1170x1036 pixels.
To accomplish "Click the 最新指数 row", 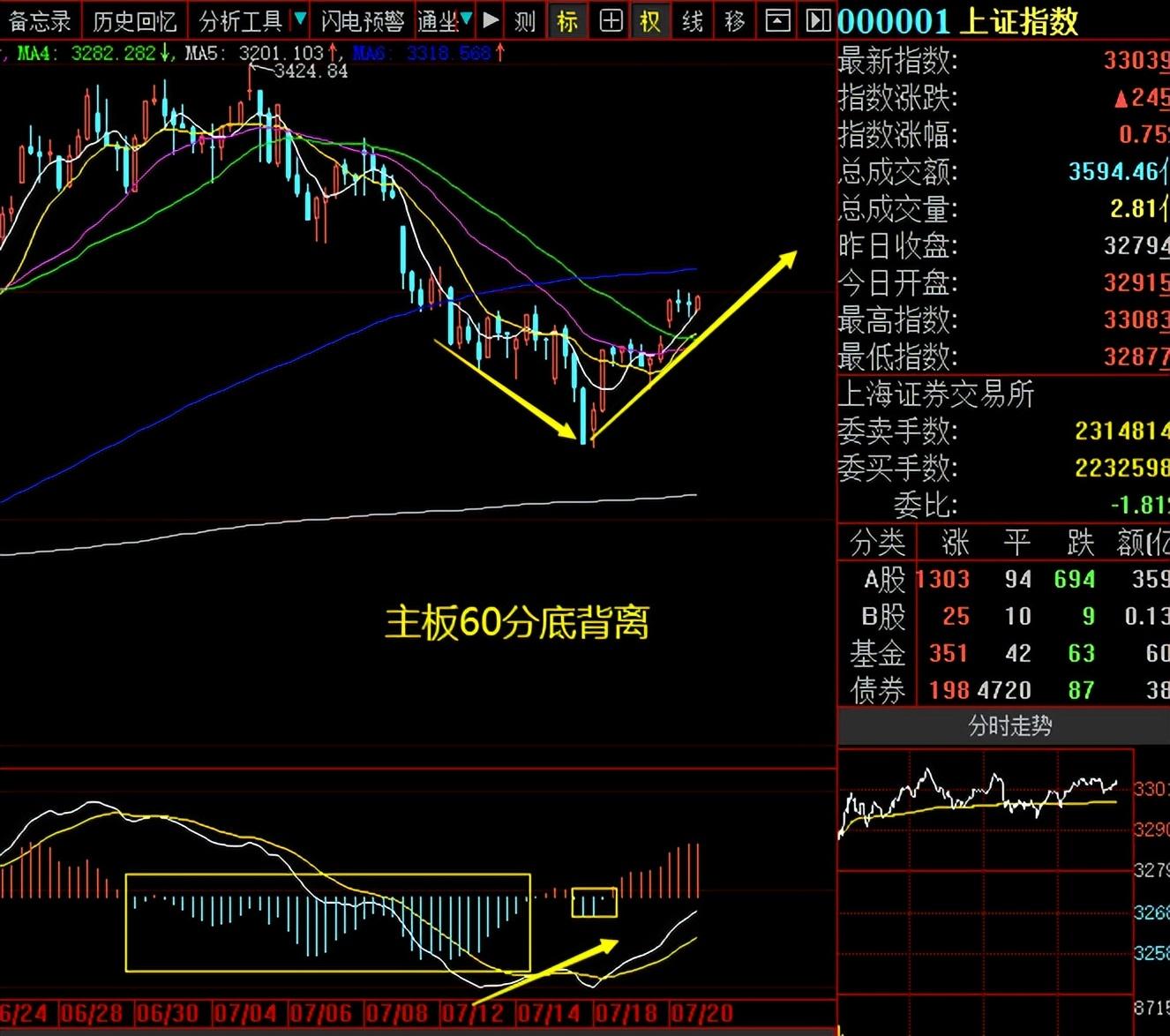I will click(x=1003, y=61).
